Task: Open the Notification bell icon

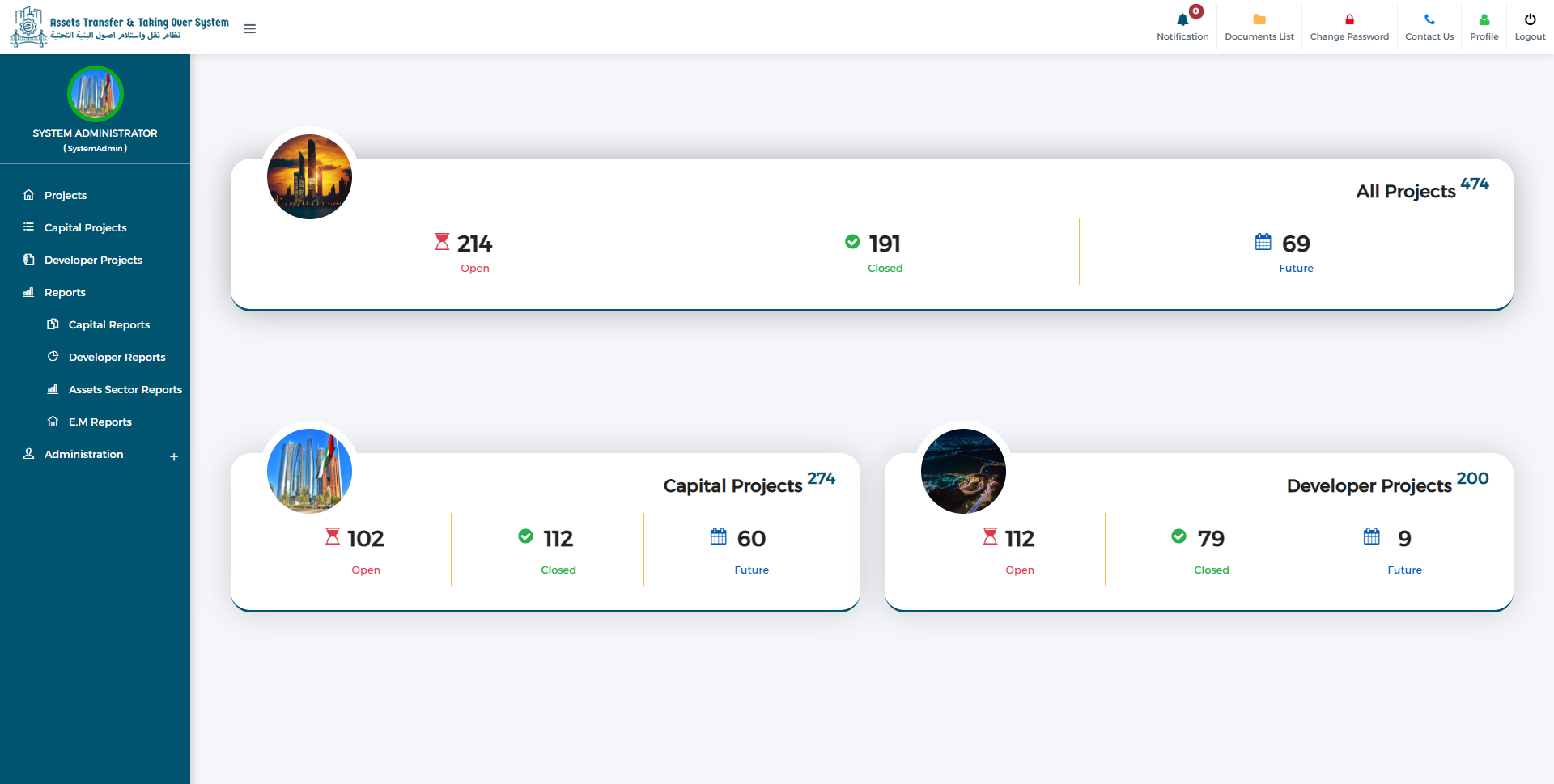Action: tap(1182, 19)
